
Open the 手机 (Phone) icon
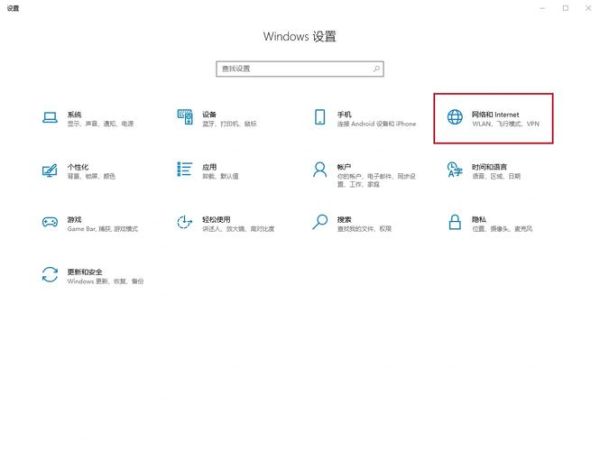coord(320,117)
